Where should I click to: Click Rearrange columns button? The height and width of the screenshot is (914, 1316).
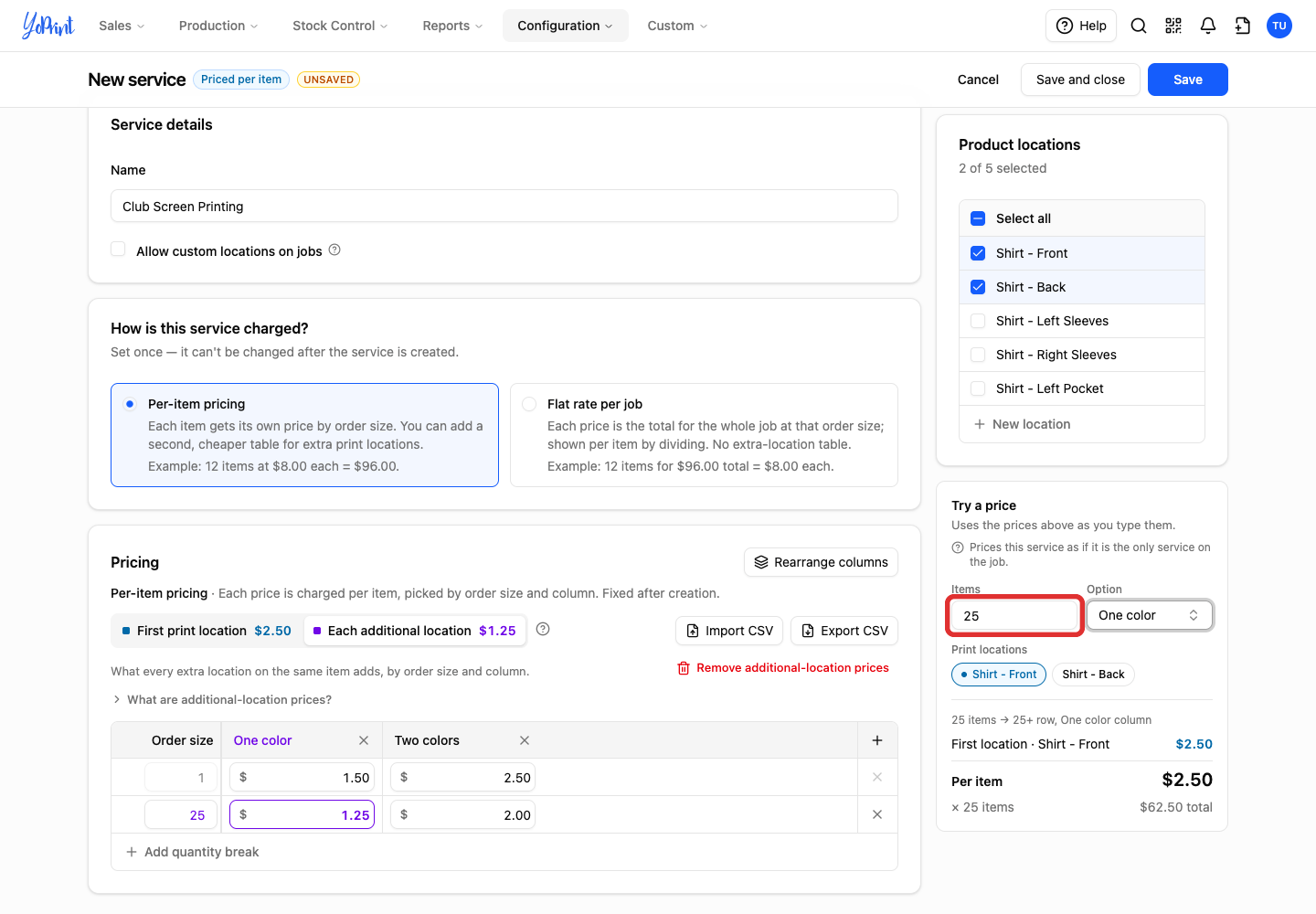pos(821,562)
